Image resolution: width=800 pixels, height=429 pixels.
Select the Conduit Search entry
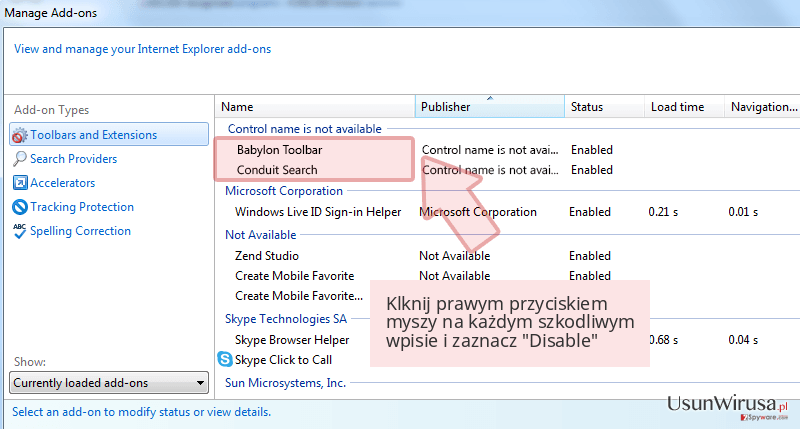click(277, 170)
